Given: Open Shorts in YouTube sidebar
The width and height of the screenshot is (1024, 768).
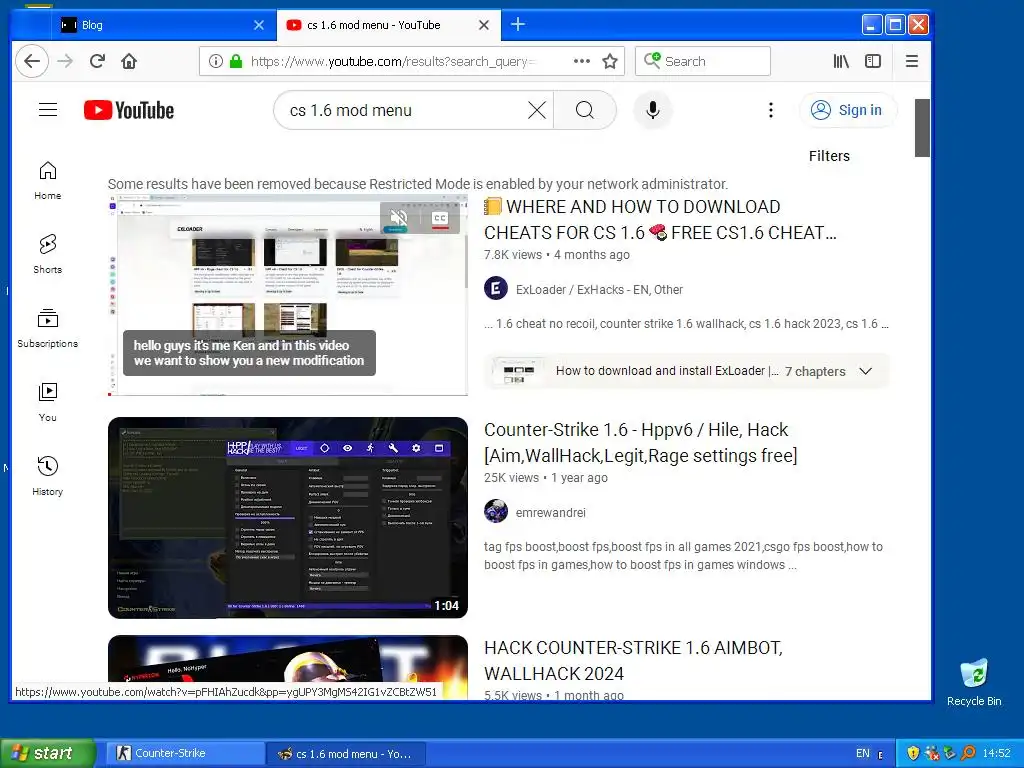Looking at the screenshot, I should (48, 254).
